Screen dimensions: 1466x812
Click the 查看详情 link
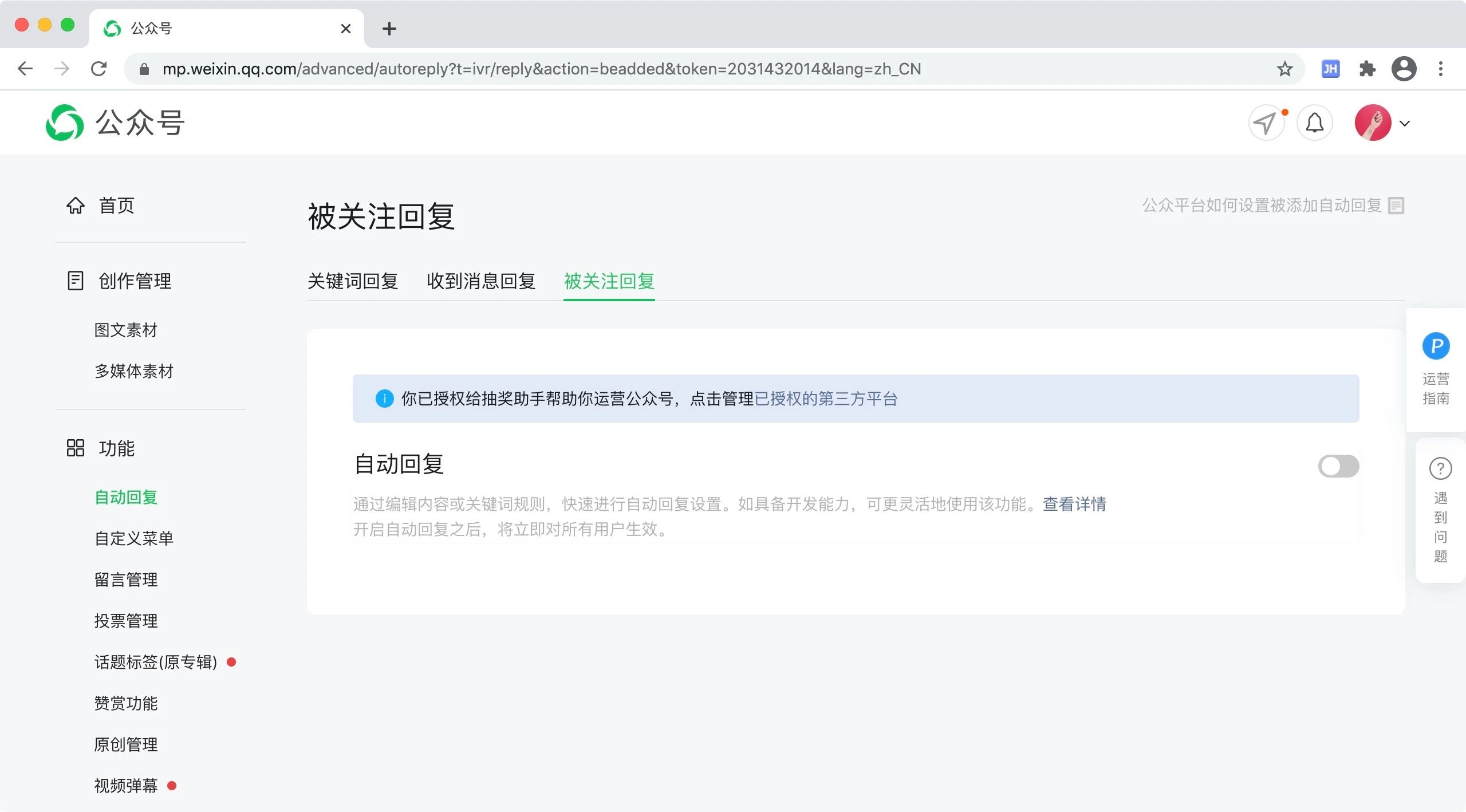coord(1074,504)
